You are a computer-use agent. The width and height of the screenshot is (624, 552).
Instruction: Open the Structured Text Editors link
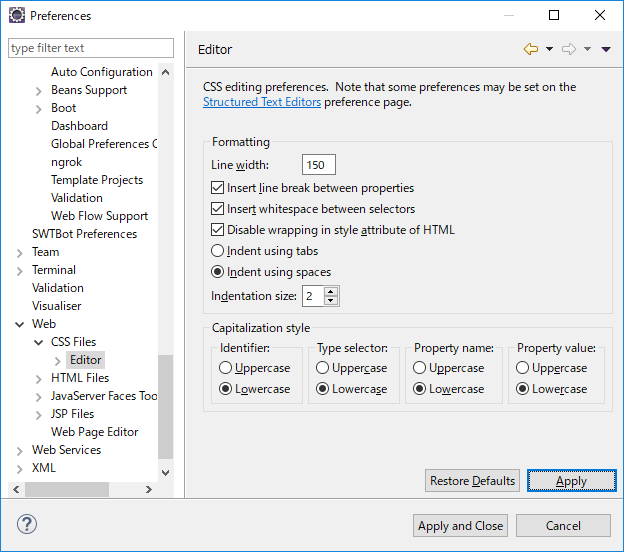(262, 102)
